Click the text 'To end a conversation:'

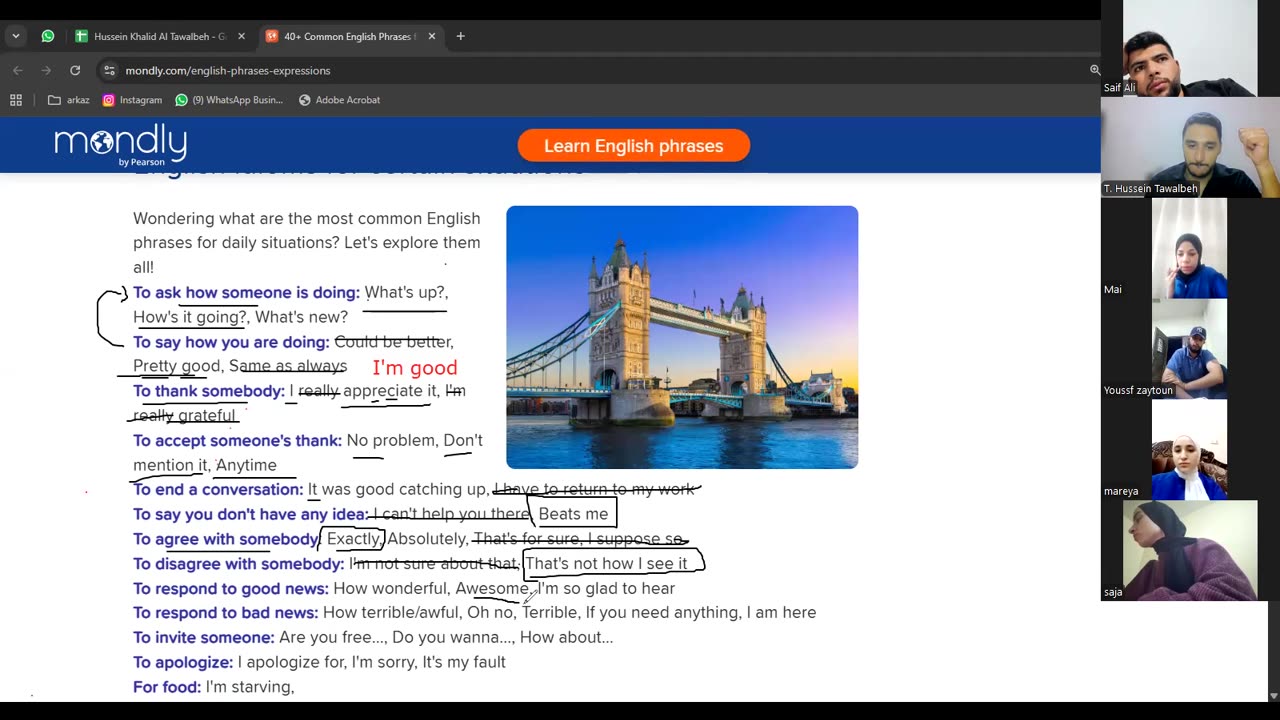(x=218, y=489)
